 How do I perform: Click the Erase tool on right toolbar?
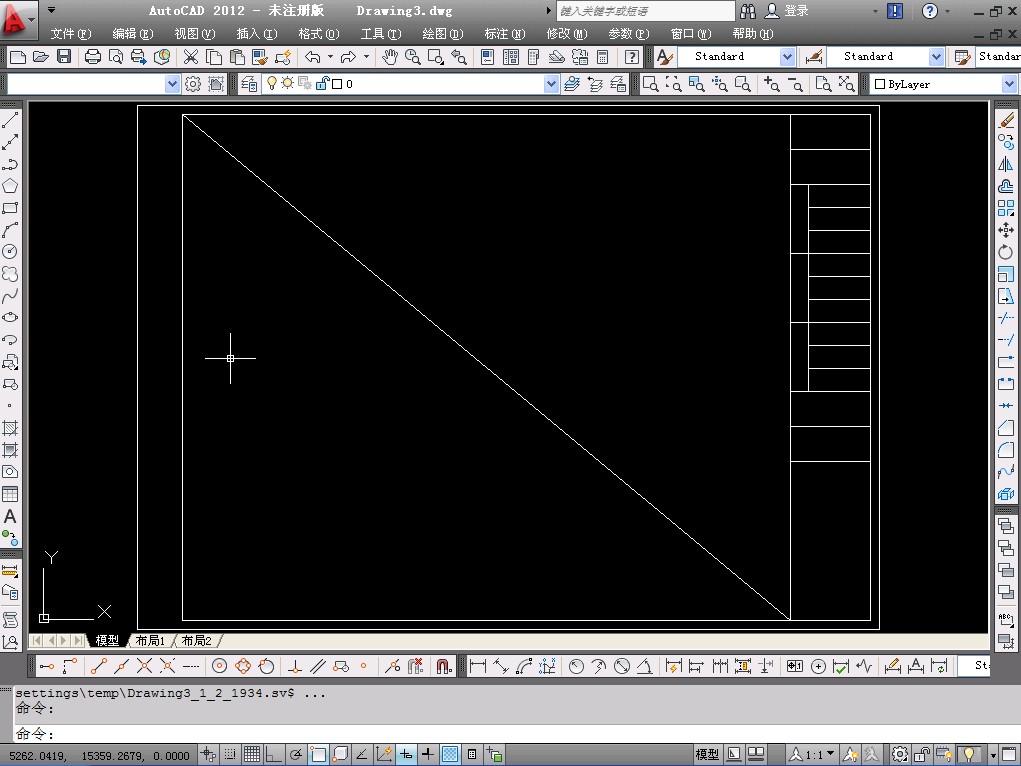(x=1006, y=121)
